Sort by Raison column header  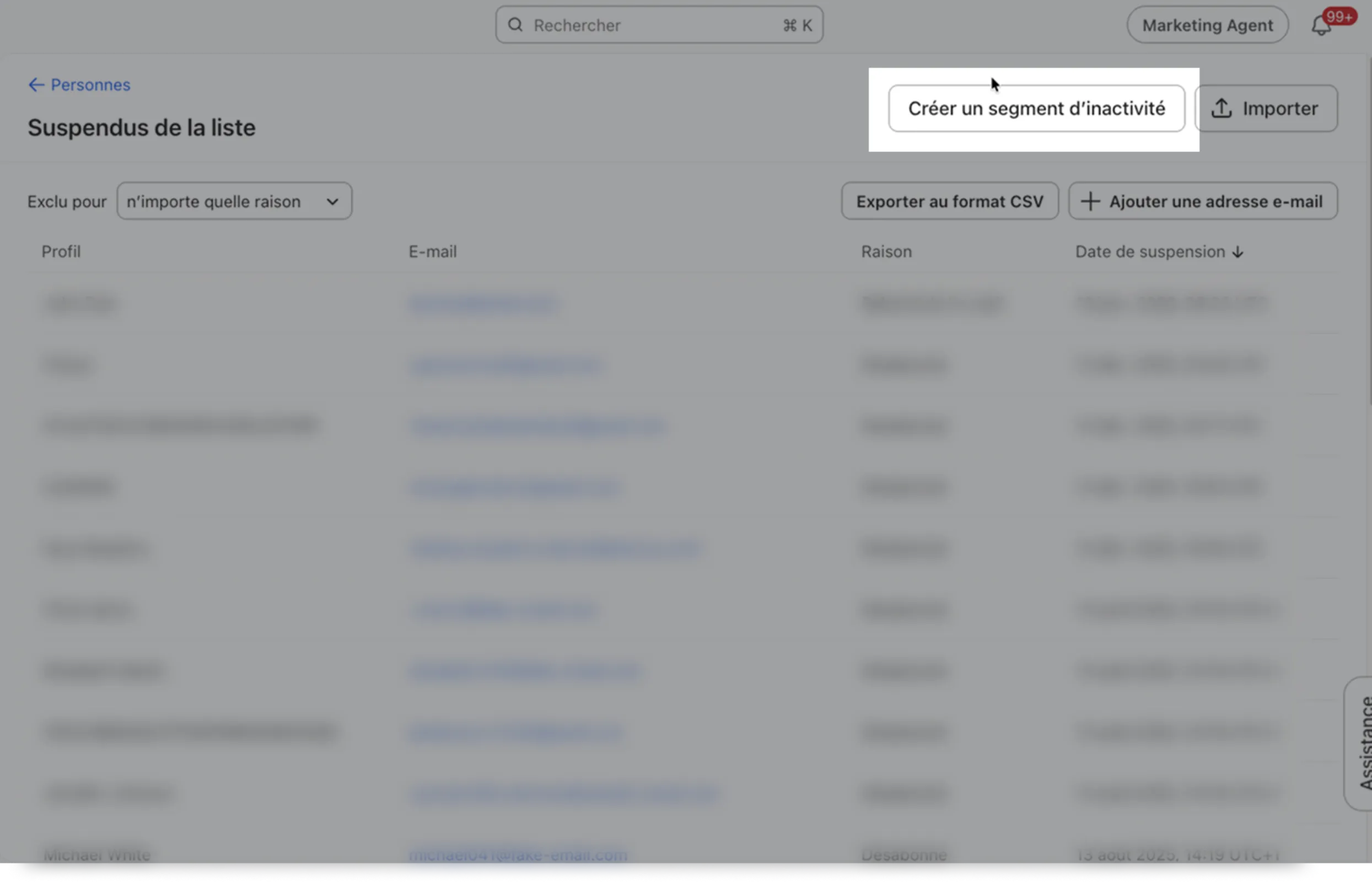pos(886,252)
